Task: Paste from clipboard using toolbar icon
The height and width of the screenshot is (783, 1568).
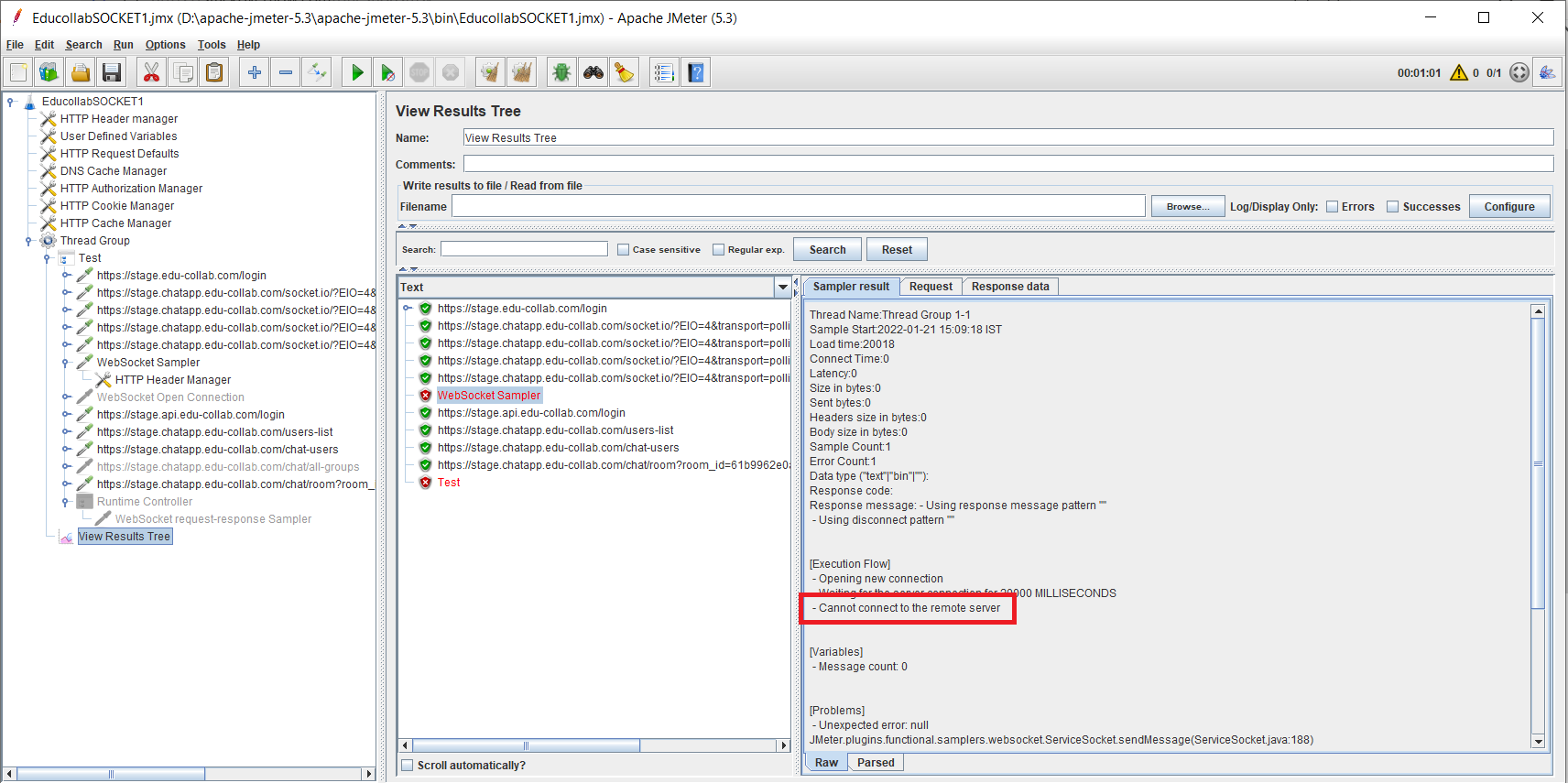Action: [x=214, y=72]
